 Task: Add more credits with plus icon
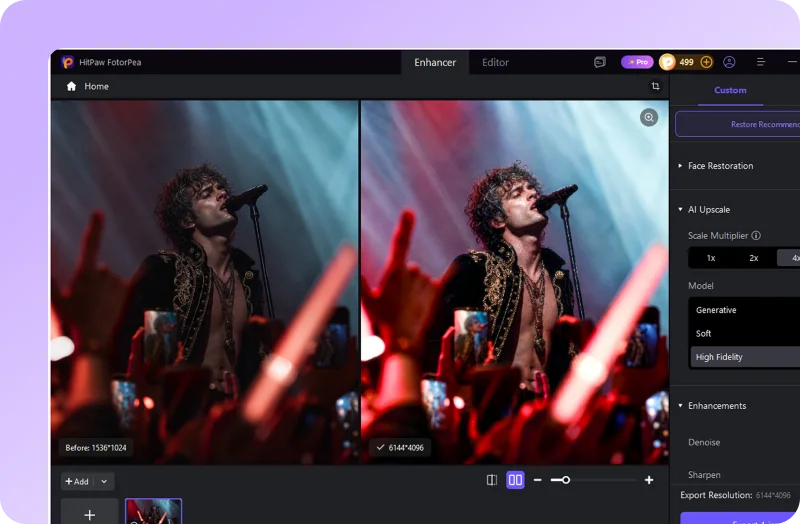click(x=706, y=62)
